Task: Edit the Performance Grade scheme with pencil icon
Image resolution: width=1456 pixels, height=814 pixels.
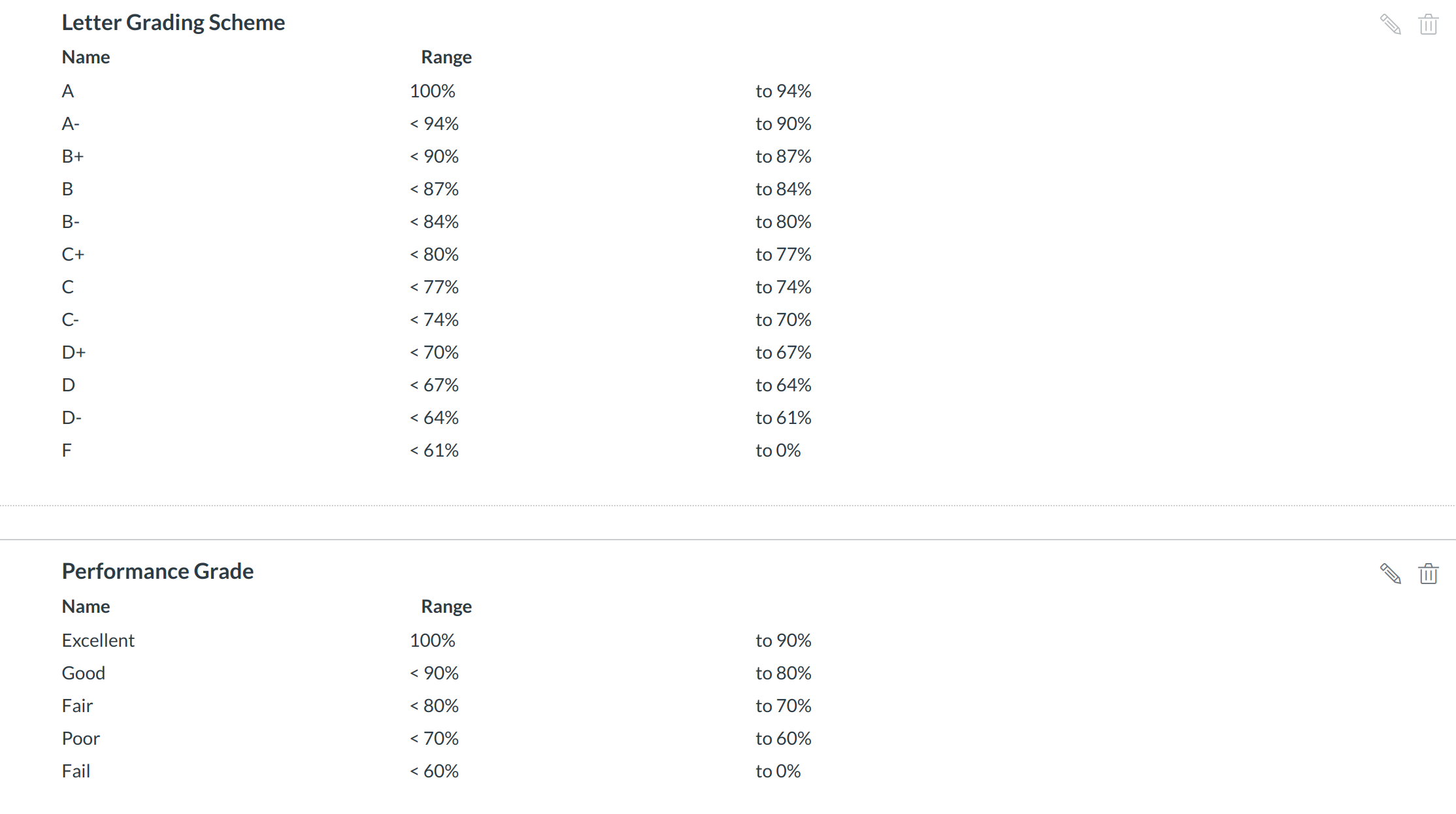Action: [1390, 574]
